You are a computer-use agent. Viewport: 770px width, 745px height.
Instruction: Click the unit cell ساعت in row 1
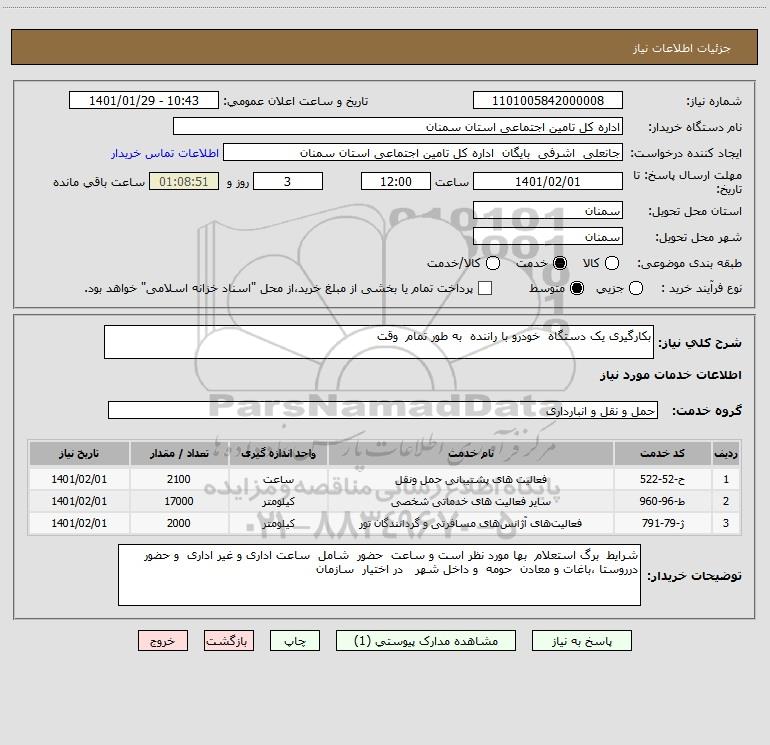[x=278, y=479]
